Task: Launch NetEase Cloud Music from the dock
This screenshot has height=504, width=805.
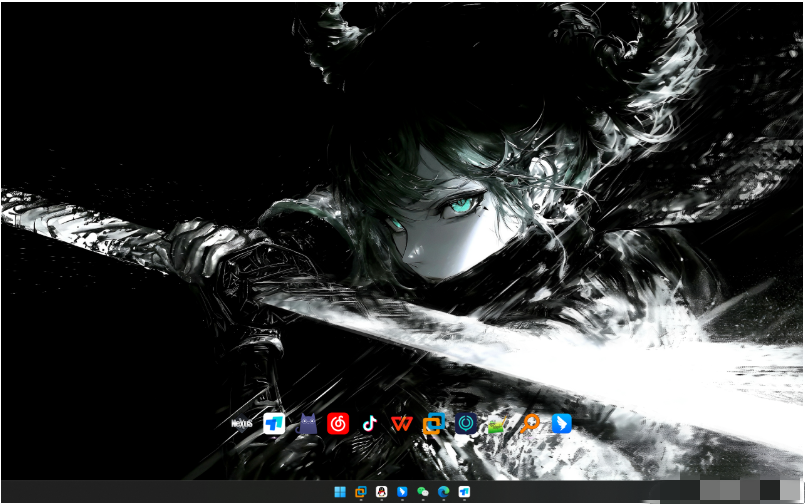Action: tap(339, 423)
